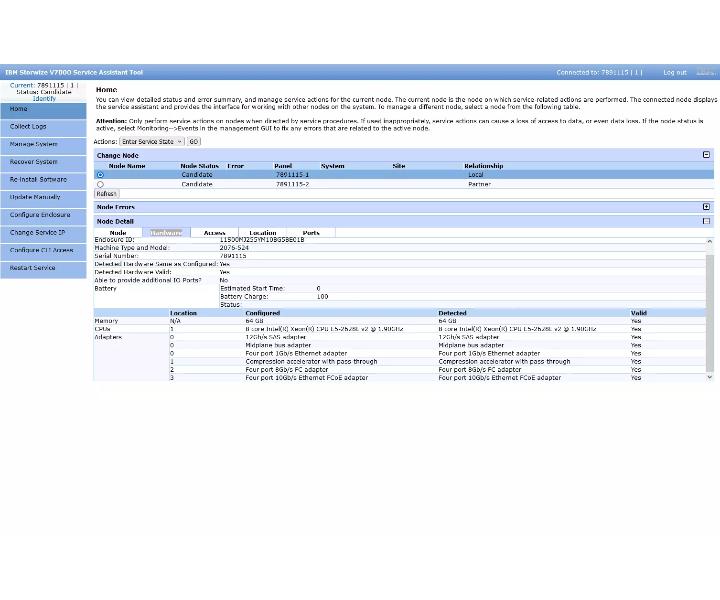Image resolution: width=720 pixels, height=600 pixels.
Task: Open Re-install Software page
Action: [x=43, y=180]
